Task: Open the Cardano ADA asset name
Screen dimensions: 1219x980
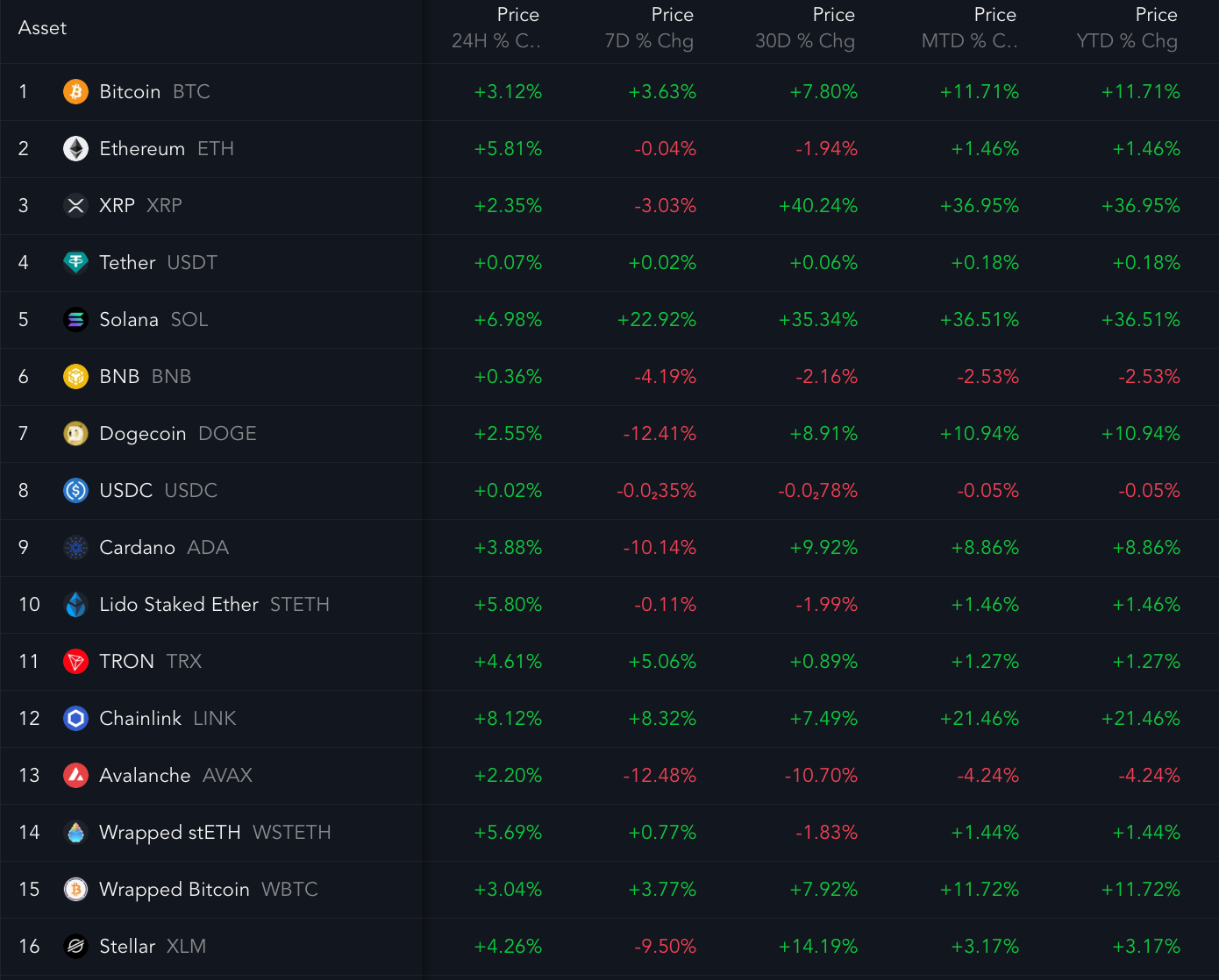Action: (164, 548)
